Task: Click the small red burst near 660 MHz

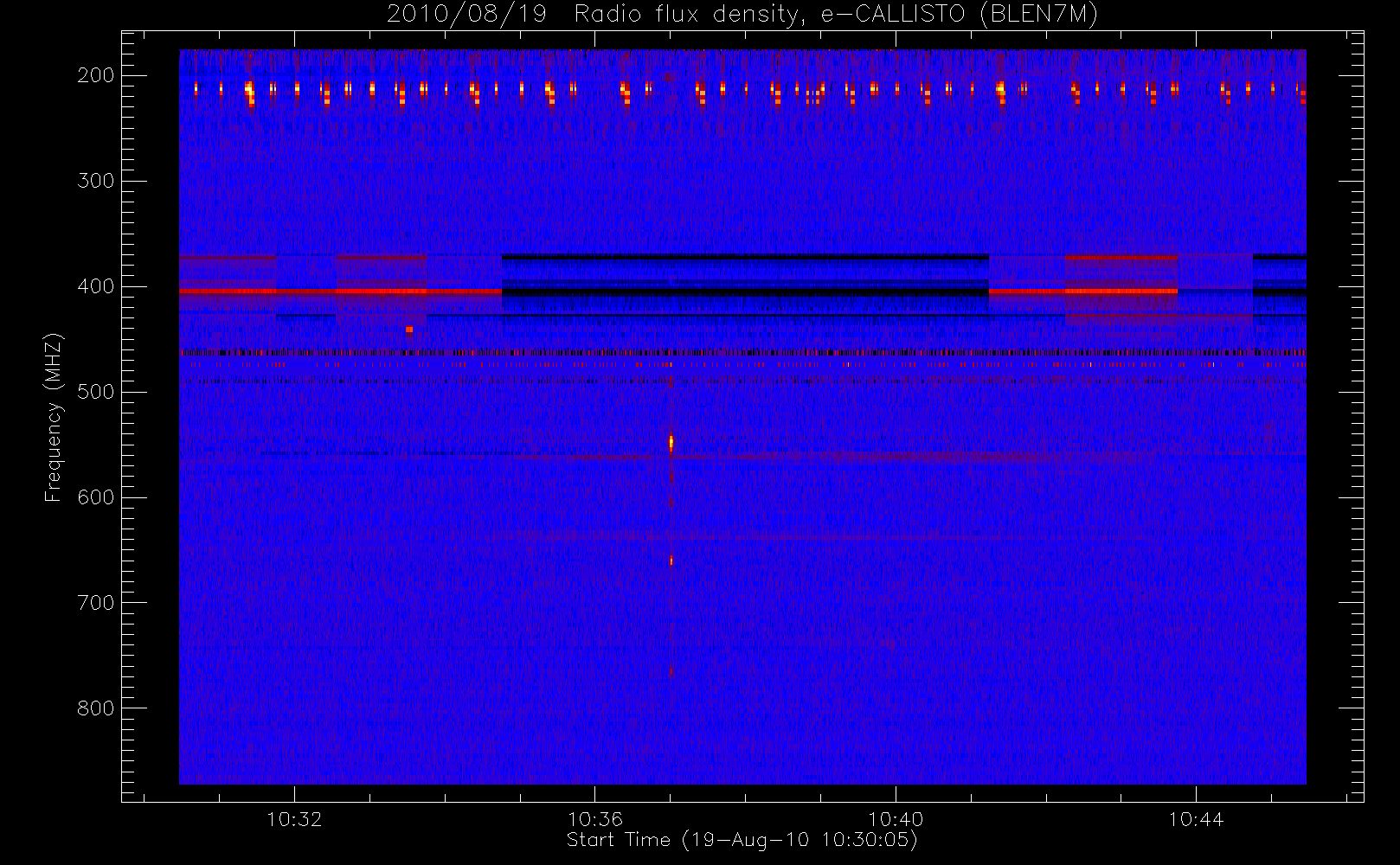Action: [x=671, y=561]
